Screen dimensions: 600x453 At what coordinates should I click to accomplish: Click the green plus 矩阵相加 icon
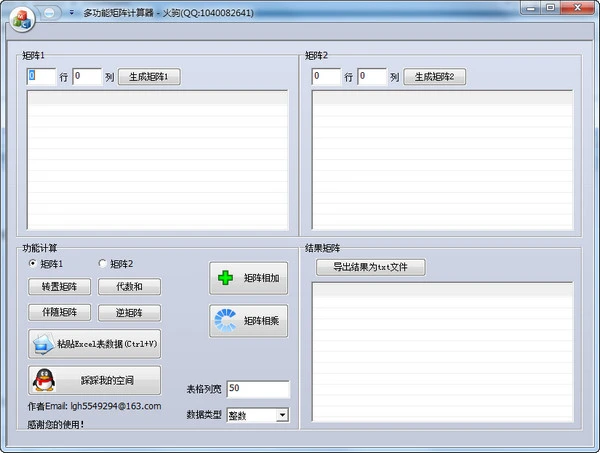226,278
